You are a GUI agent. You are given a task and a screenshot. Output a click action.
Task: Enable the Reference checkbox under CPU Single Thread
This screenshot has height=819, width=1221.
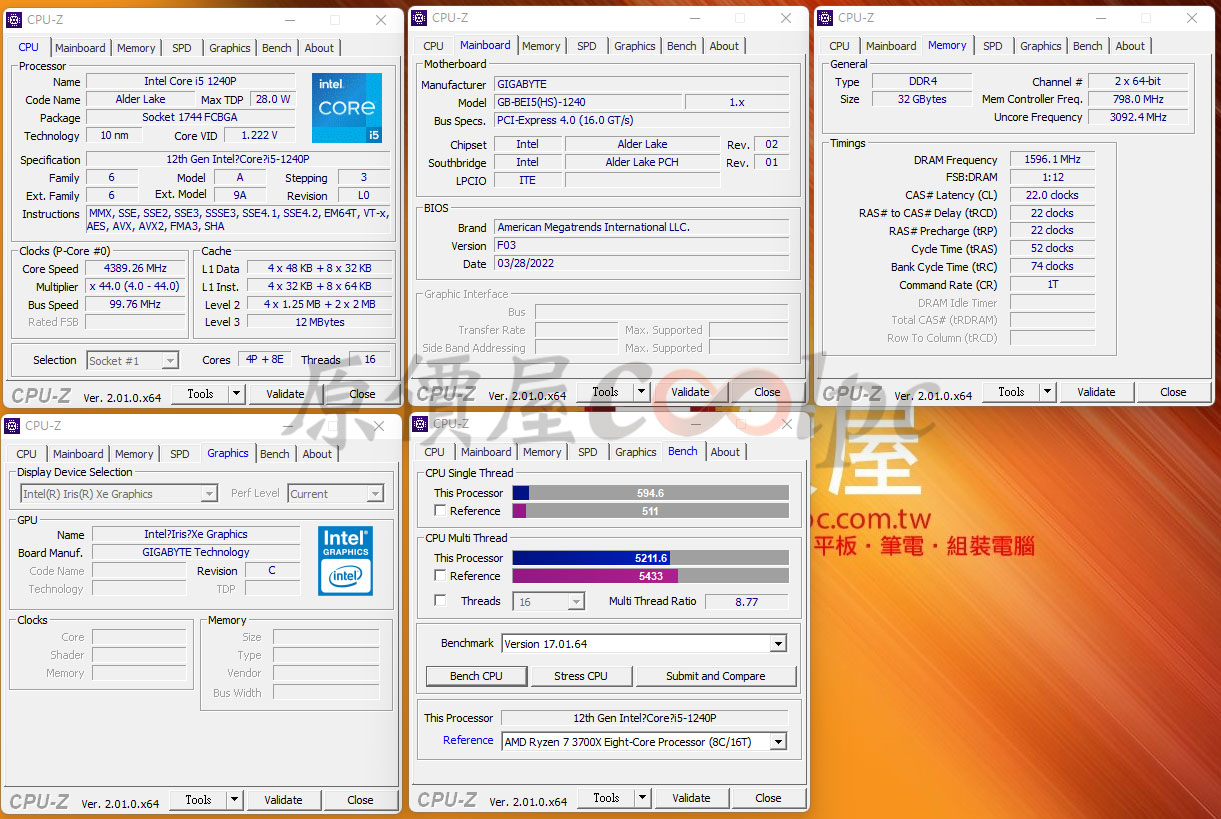(440, 511)
